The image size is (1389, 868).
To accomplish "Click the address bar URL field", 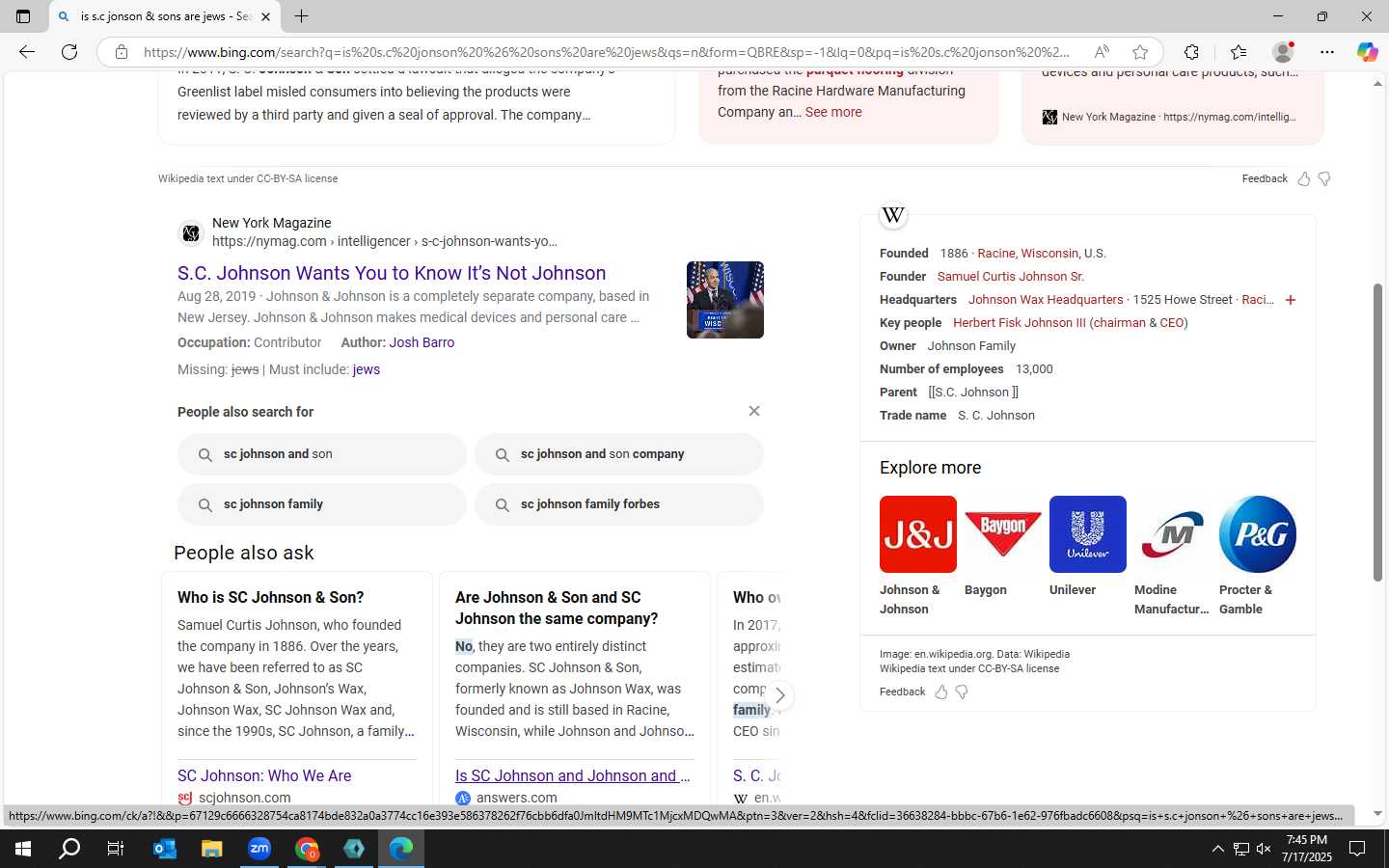I will pyautogui.click(x=606, y=52).
